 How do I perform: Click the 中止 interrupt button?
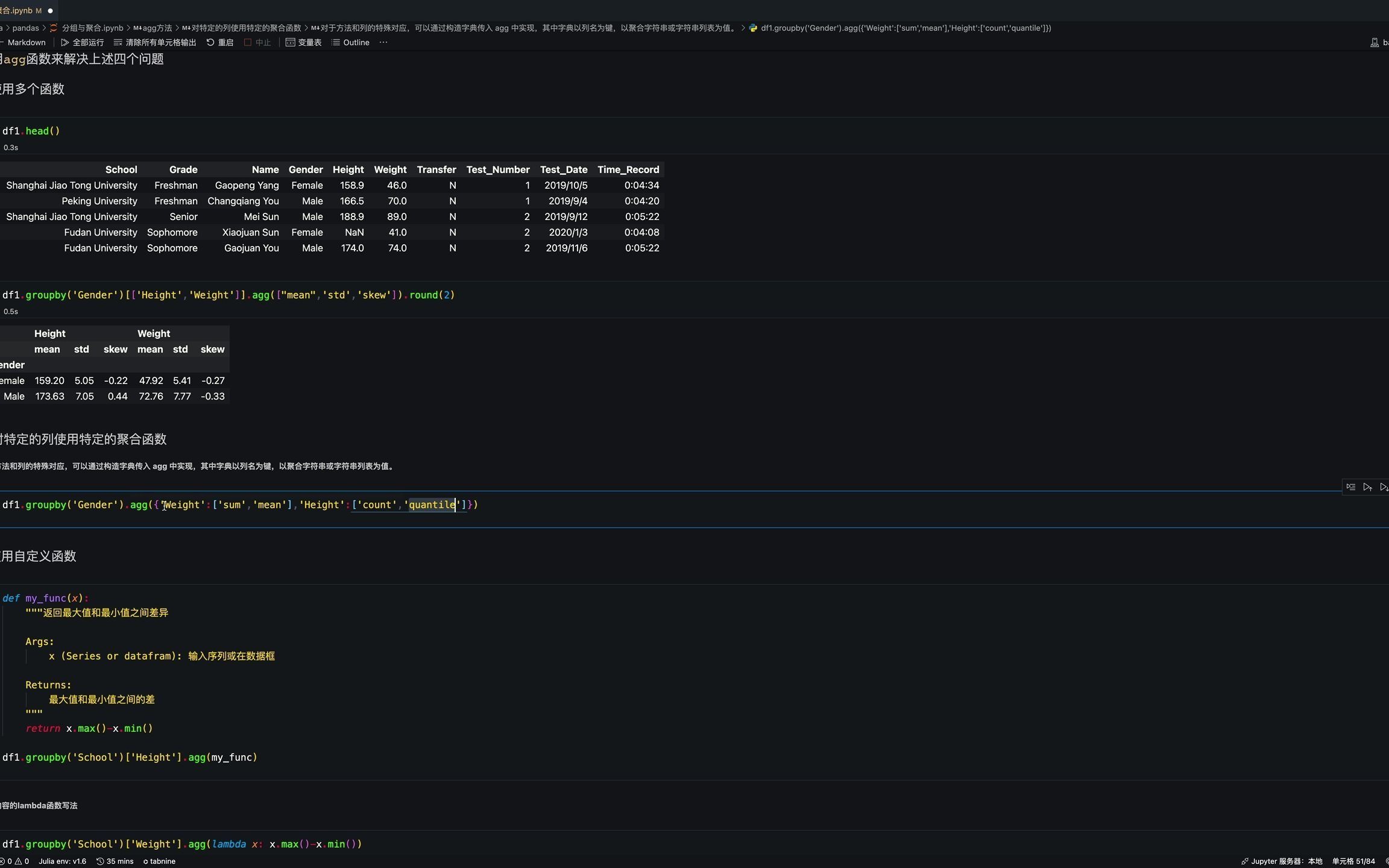click(257, 42)
